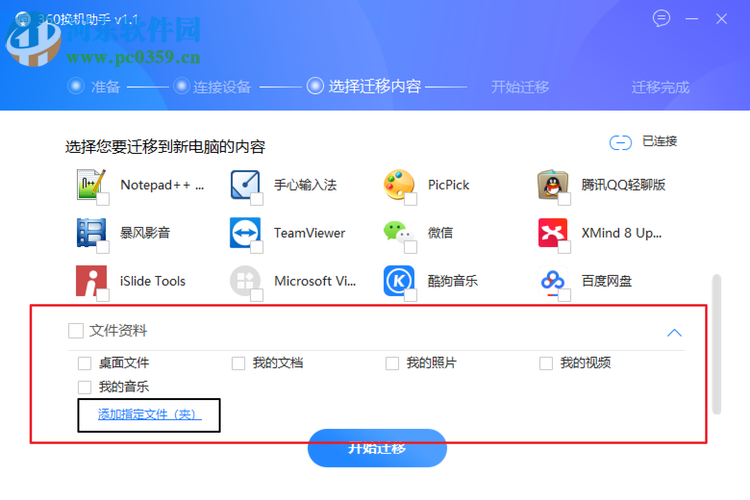Check the 我的照片 checkbox
Viewport: 750px width, 500px height.
coord(392,363)
